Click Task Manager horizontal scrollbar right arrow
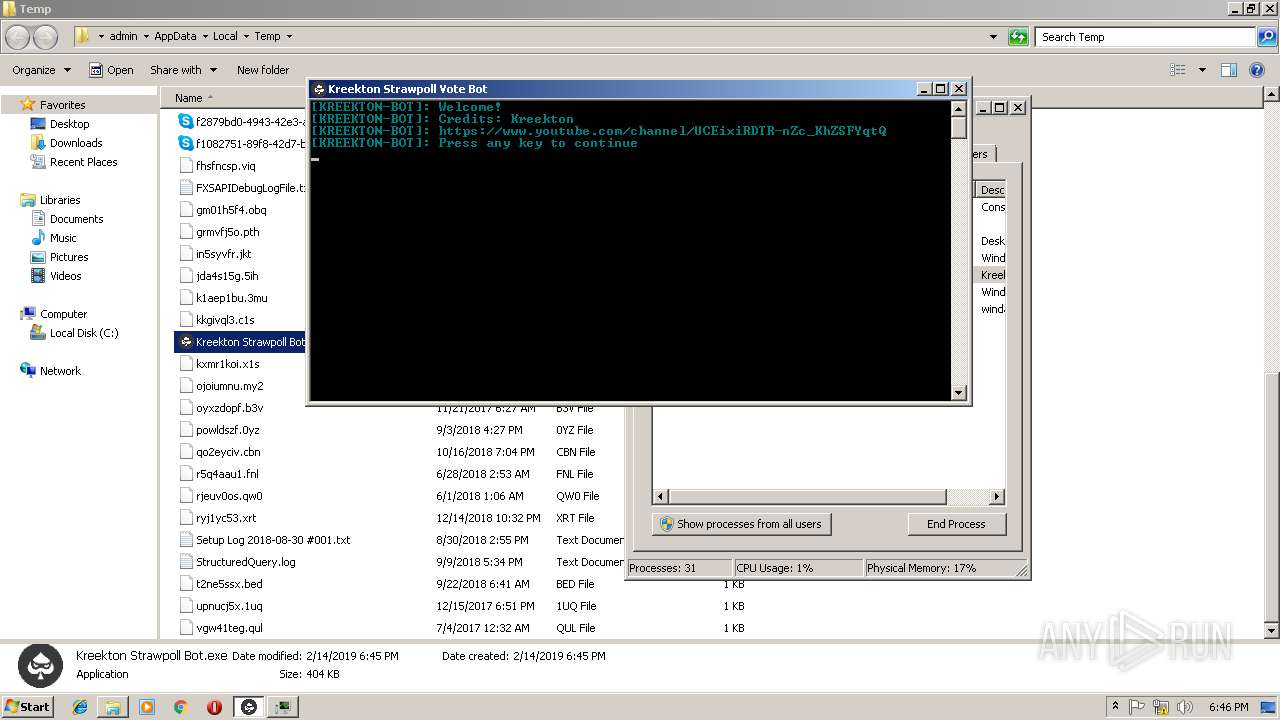The height and width of the screenshot is (720, 1280). (x=996, y=496)
